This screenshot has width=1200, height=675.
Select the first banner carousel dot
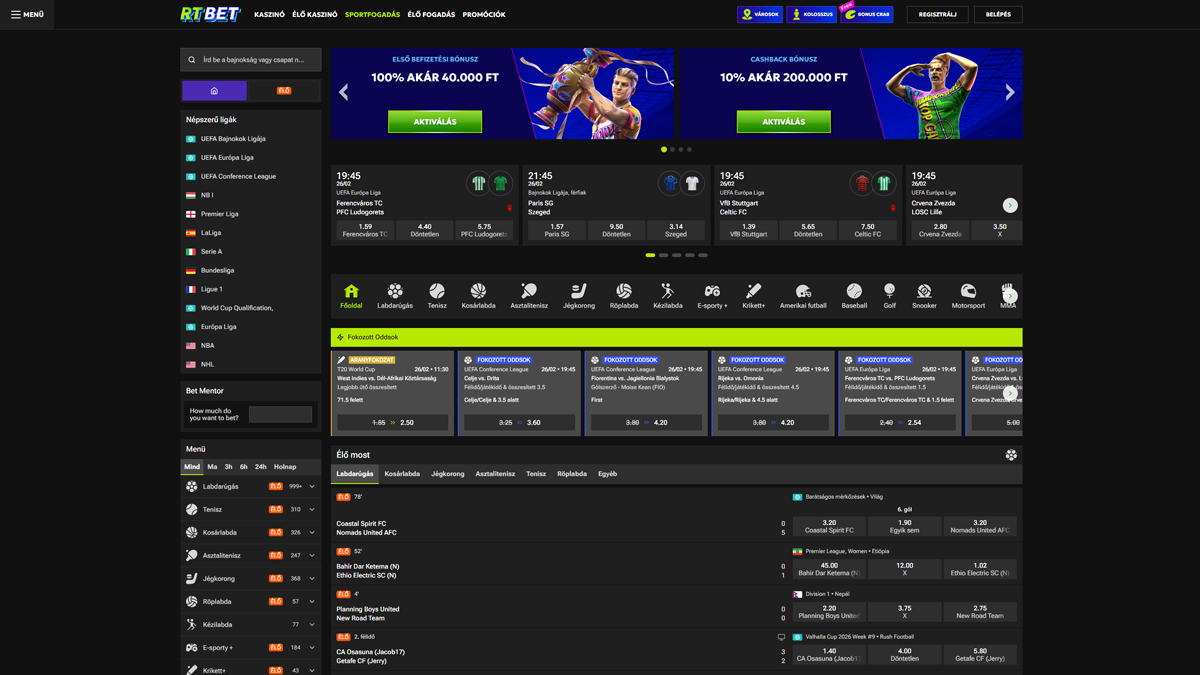[664, 150]
